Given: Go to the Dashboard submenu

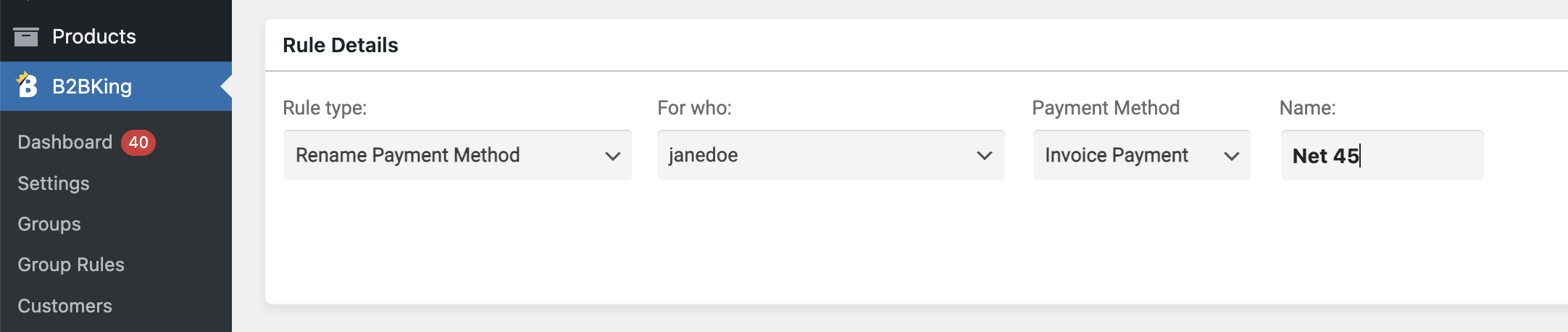Looking at the screenshot, I should [x=65, y=142].
